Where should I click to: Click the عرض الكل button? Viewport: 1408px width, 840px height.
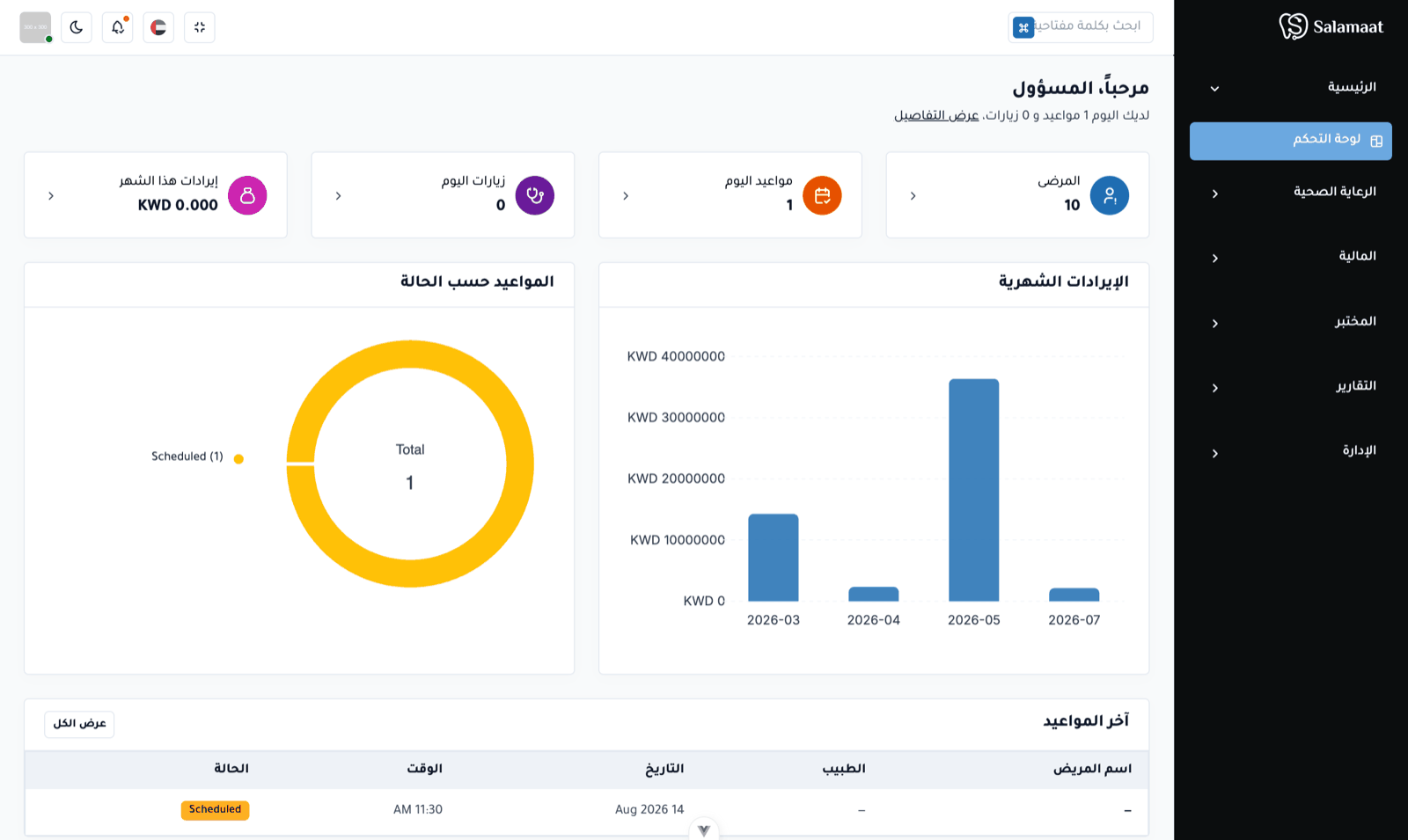(79, 724)
